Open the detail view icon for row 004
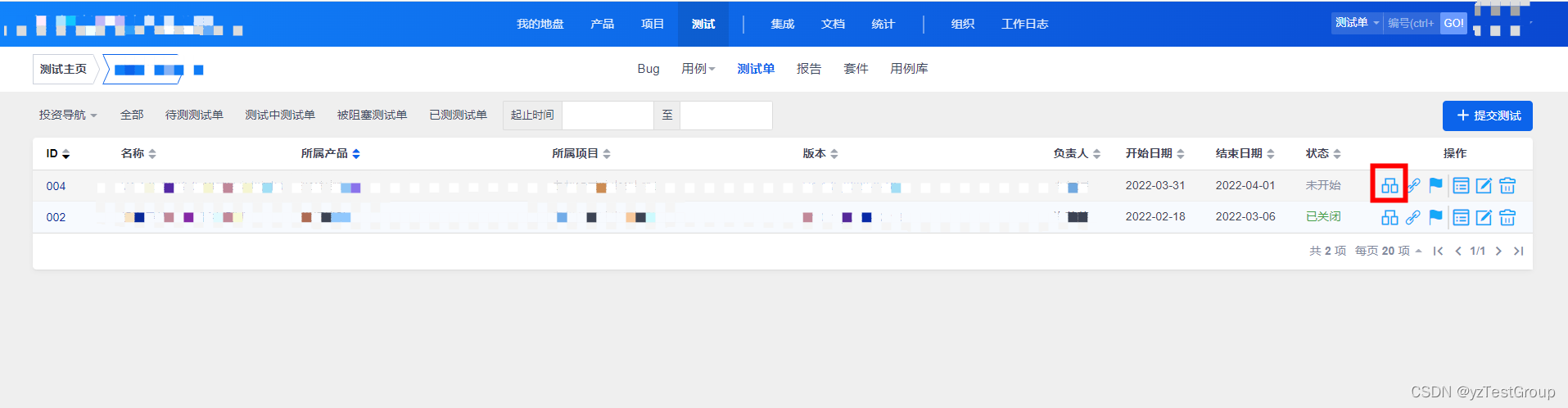This screenshot has width=1568, height=408. pos(1461,186)
